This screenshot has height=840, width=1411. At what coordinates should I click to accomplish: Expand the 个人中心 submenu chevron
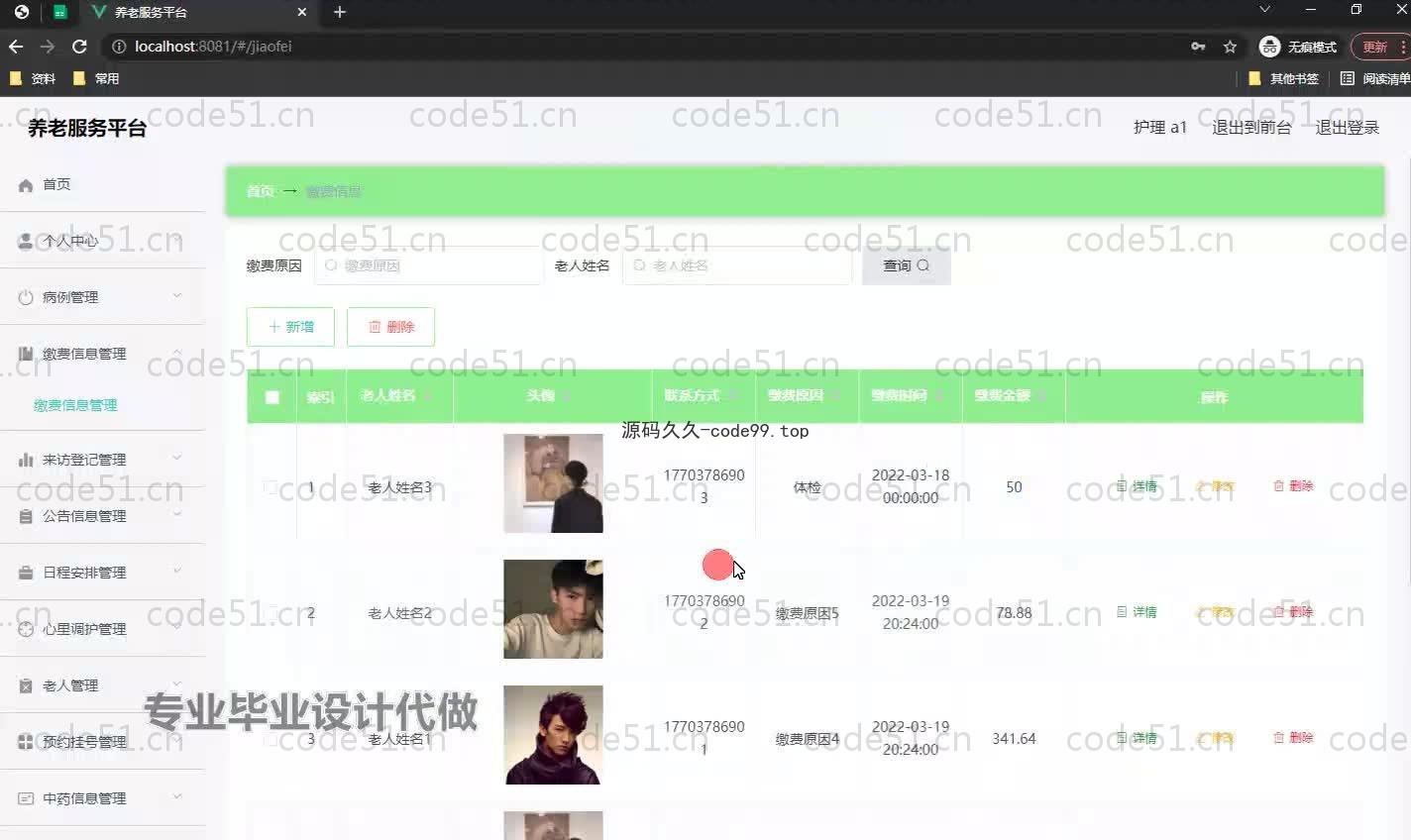177,239
